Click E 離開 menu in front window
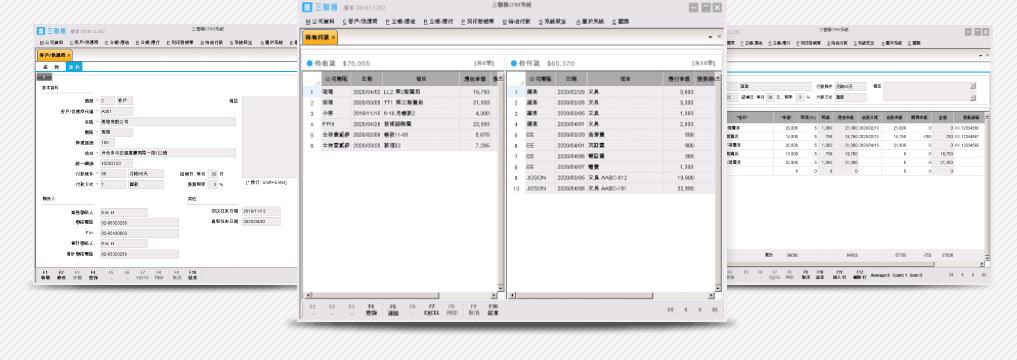Screen dimensions: 1017x360 click(x=620, y=21)
